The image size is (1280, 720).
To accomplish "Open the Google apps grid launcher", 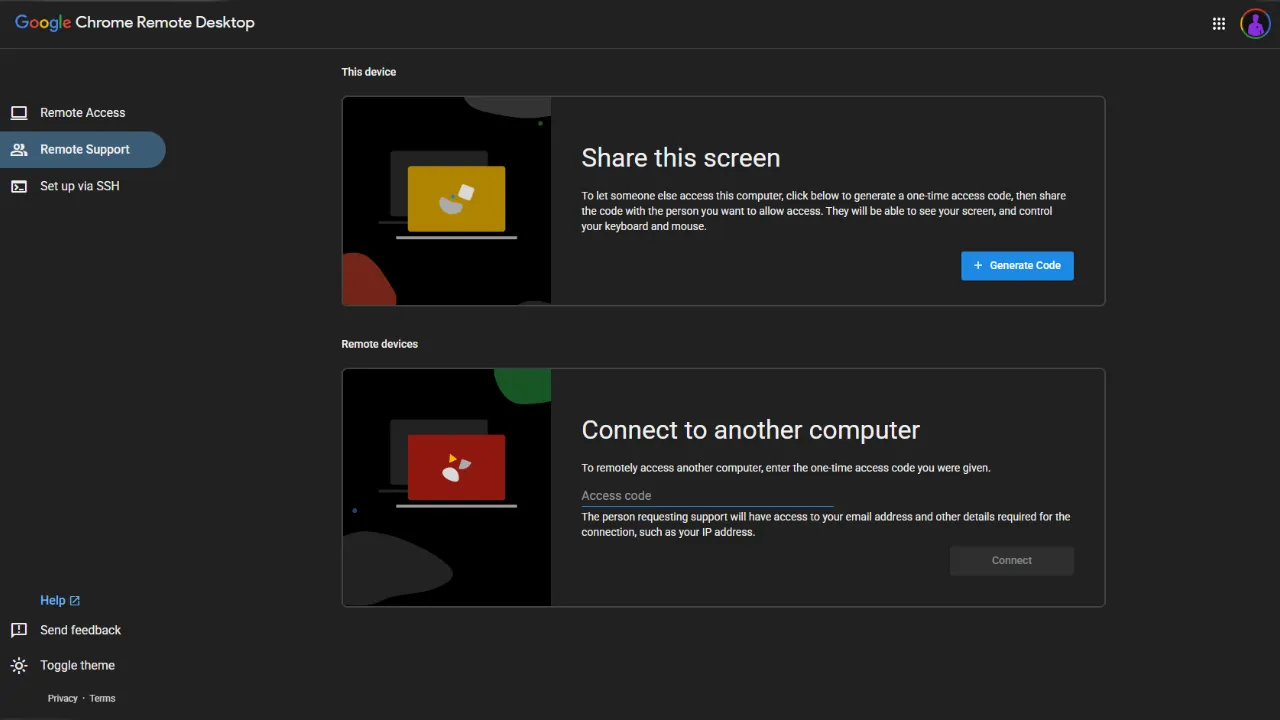I will tap(1219, 24).
